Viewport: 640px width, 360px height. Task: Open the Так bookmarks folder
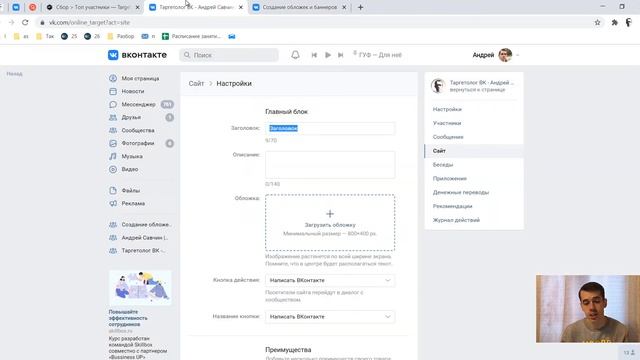(x=45, y=36)
